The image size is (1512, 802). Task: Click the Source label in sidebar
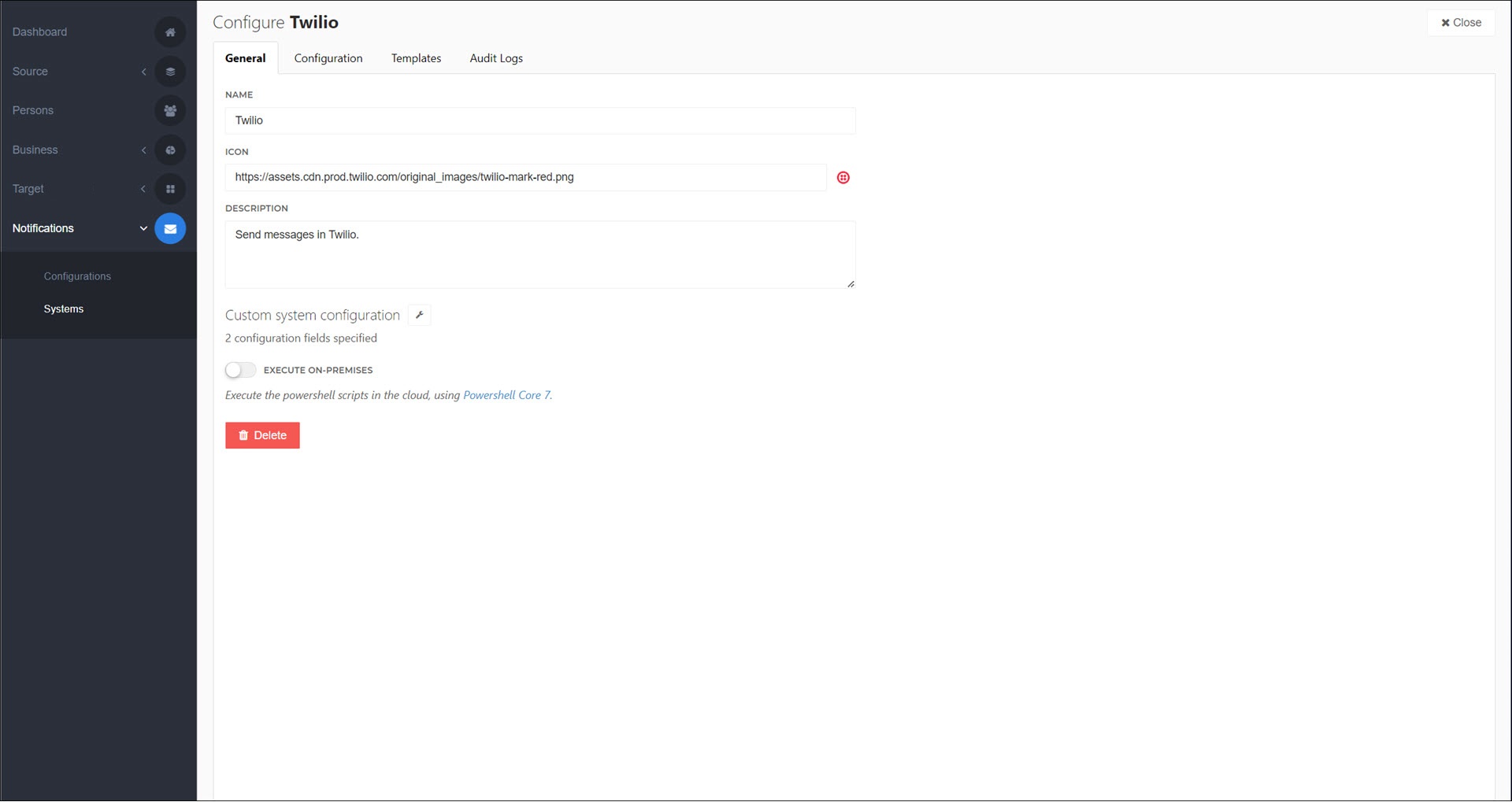click(30, 72)
